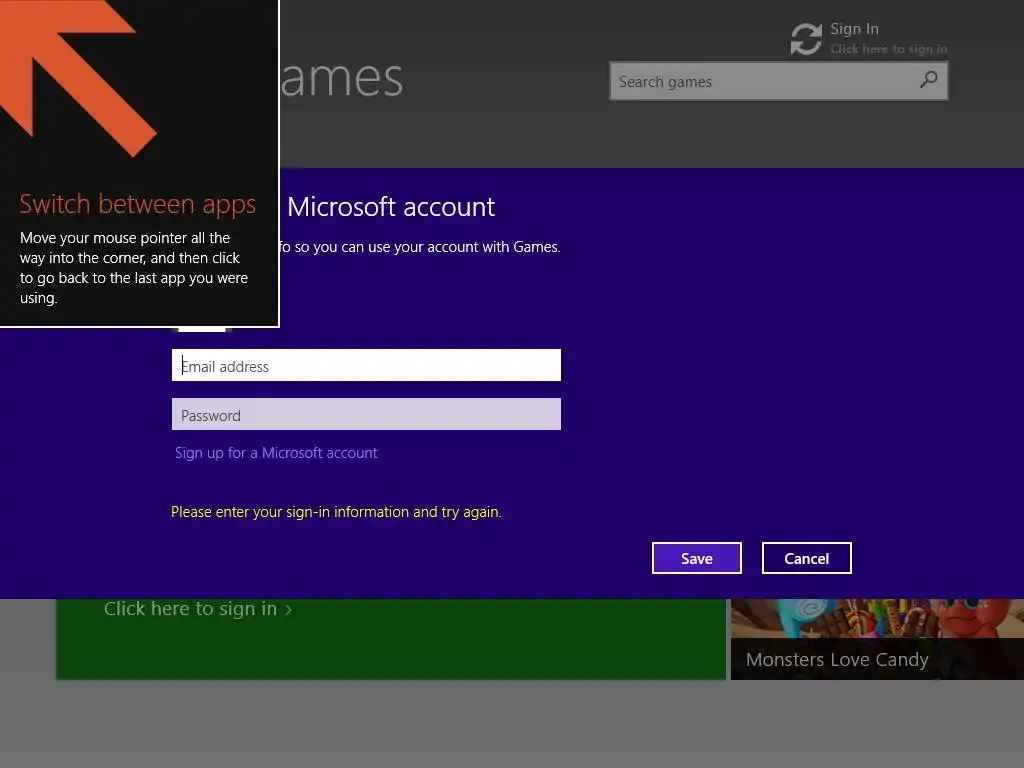Viewport: 1024px width, 768px height.
Task: Click the small 'Click here to sign in' header text
Action: [889, 49]
